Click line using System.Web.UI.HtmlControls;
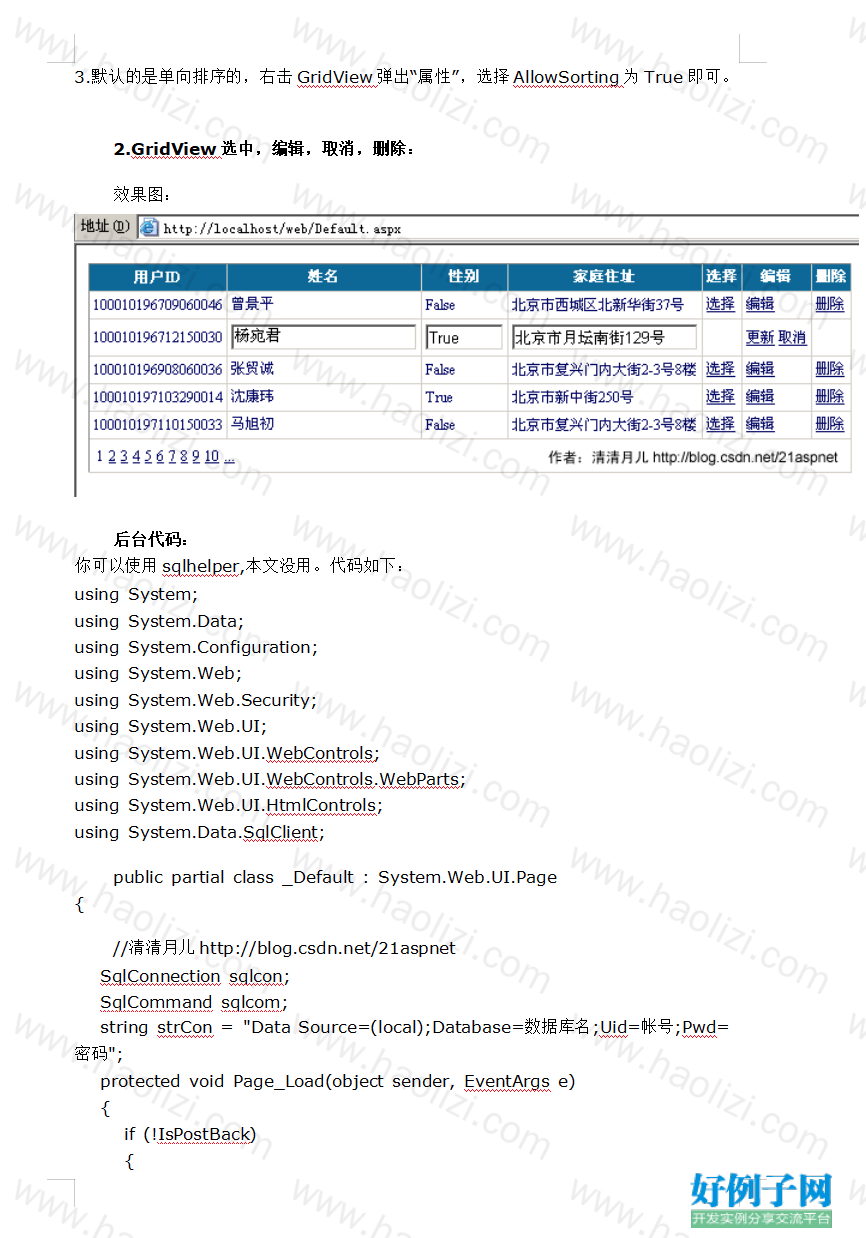The image size is (866, 1238). click(228, 805)
